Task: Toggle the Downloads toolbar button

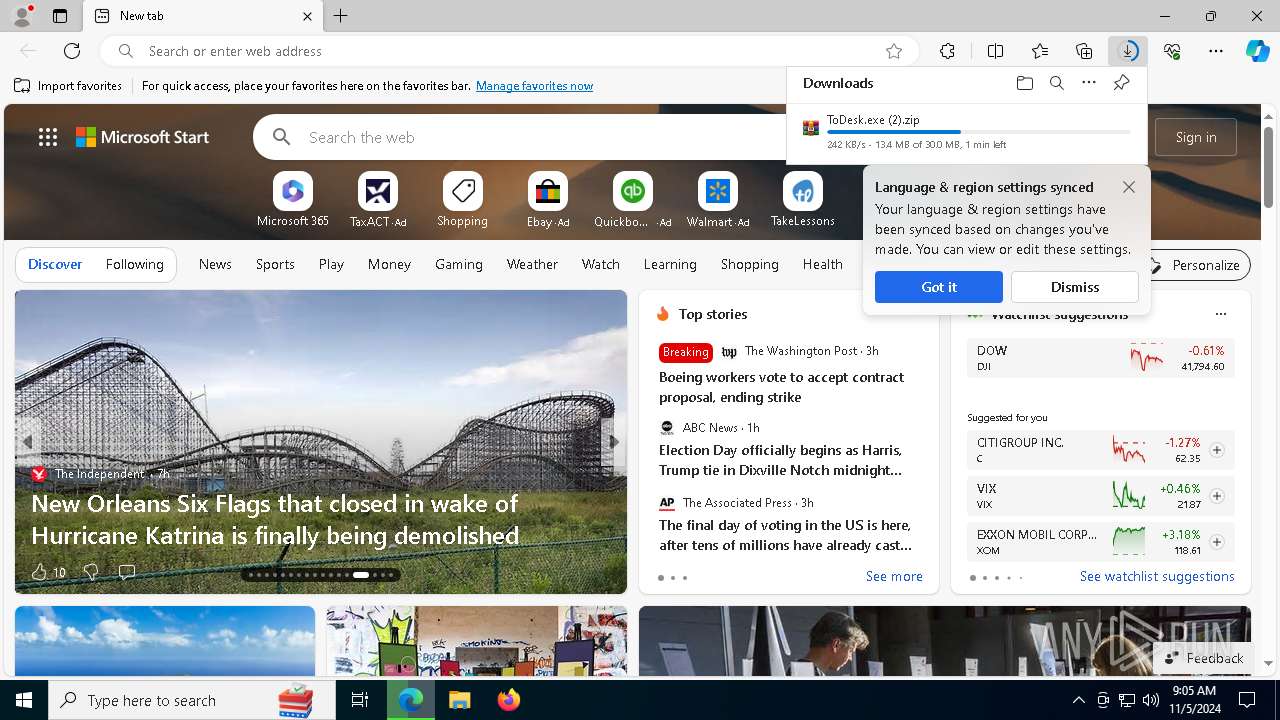Action: pyautogui.click(x=1128, y=51)
